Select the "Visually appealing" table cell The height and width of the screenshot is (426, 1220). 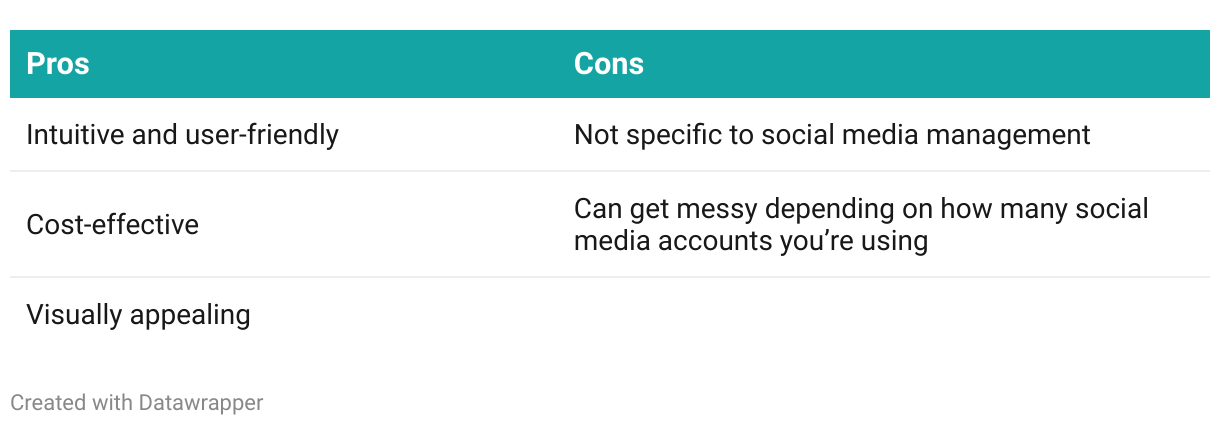coord(138,315)
